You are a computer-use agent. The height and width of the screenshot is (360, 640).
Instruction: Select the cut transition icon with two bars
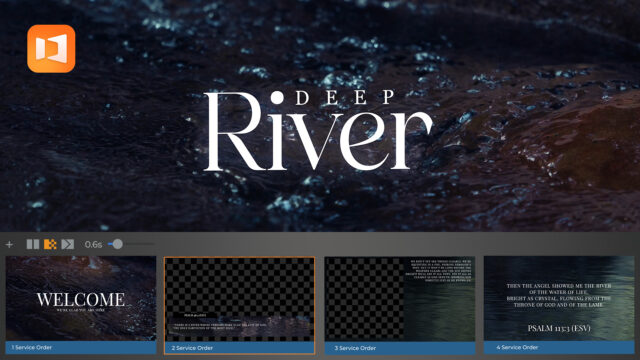pos(33,244)
